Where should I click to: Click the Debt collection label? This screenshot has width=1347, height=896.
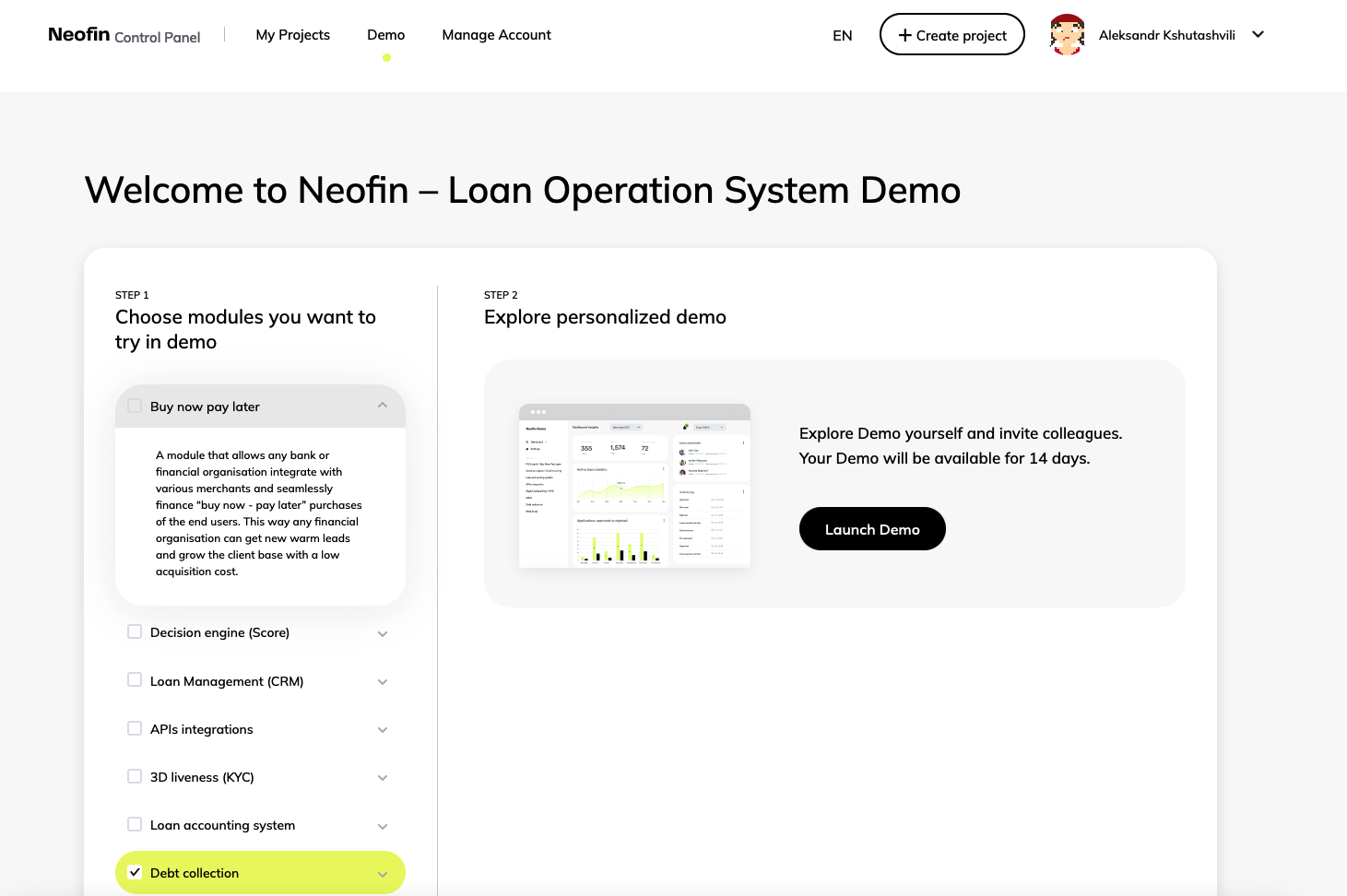[x=195, y=873]
